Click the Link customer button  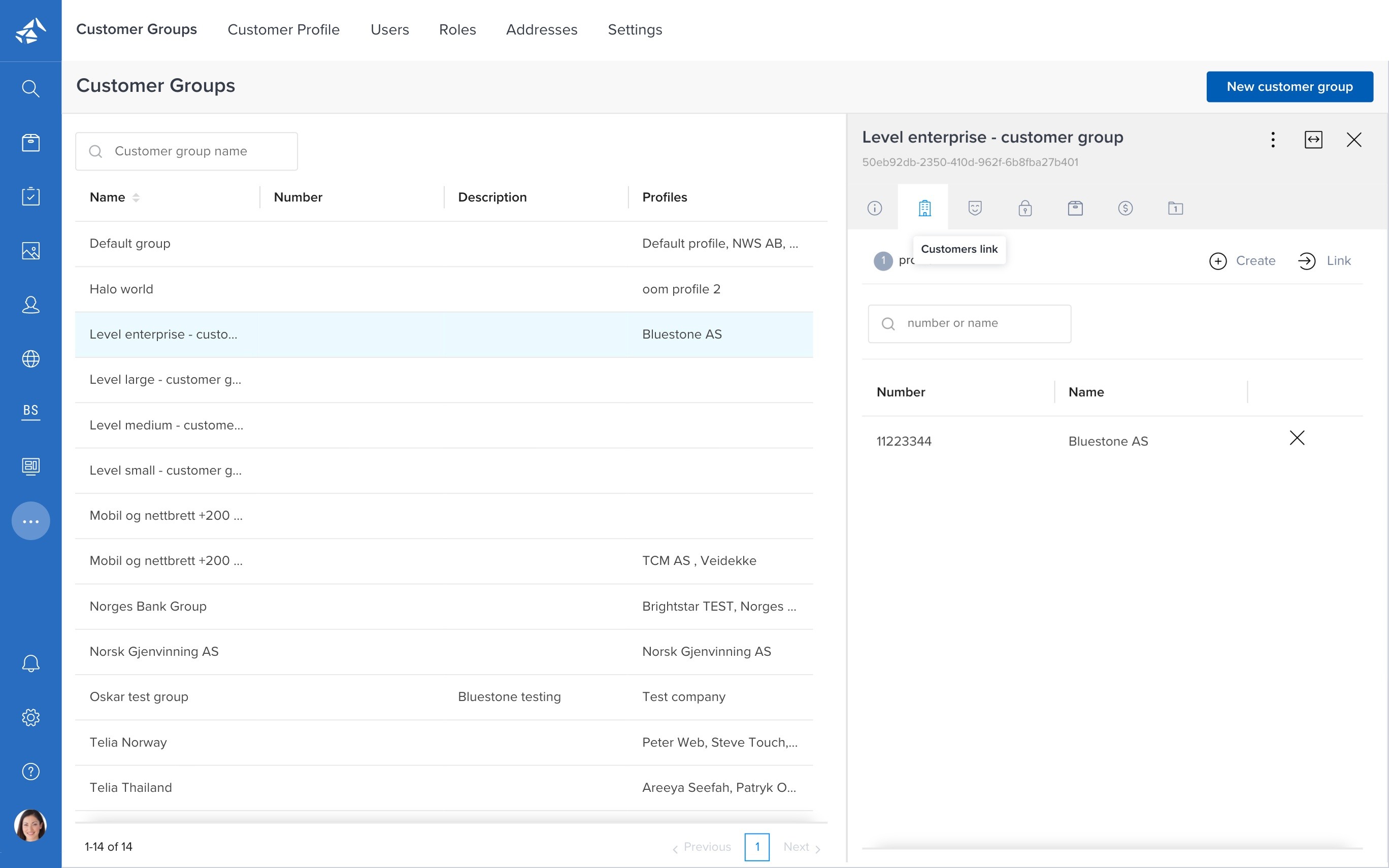pos(1324,260)
